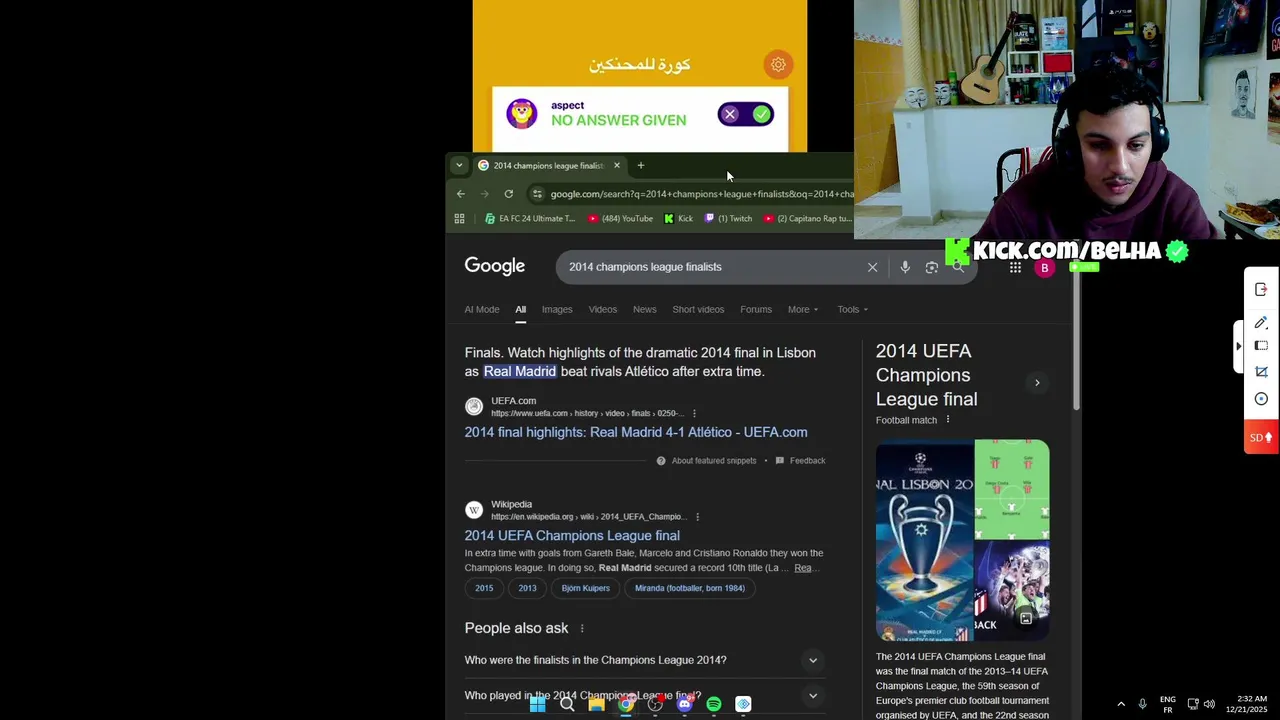The image size is (1280, 720).
Task: Click the Miranda (footballer, born 1984) chip
Action: coord(690,588)
